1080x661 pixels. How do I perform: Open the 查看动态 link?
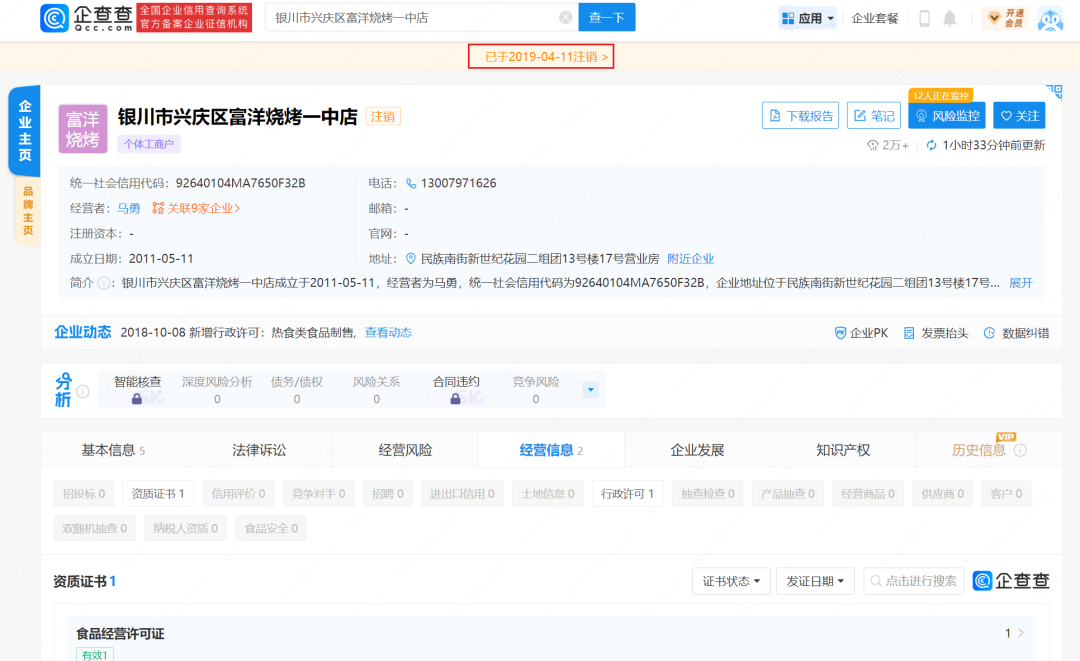pos(388,333)
